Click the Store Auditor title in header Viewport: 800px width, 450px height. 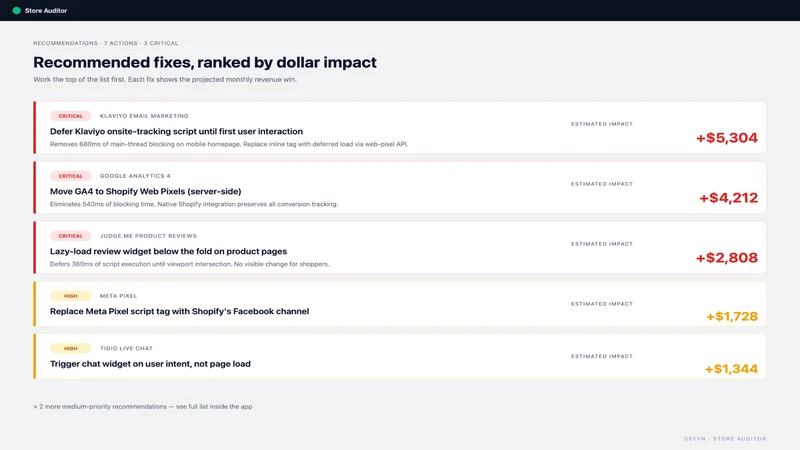tap(46, 10)
